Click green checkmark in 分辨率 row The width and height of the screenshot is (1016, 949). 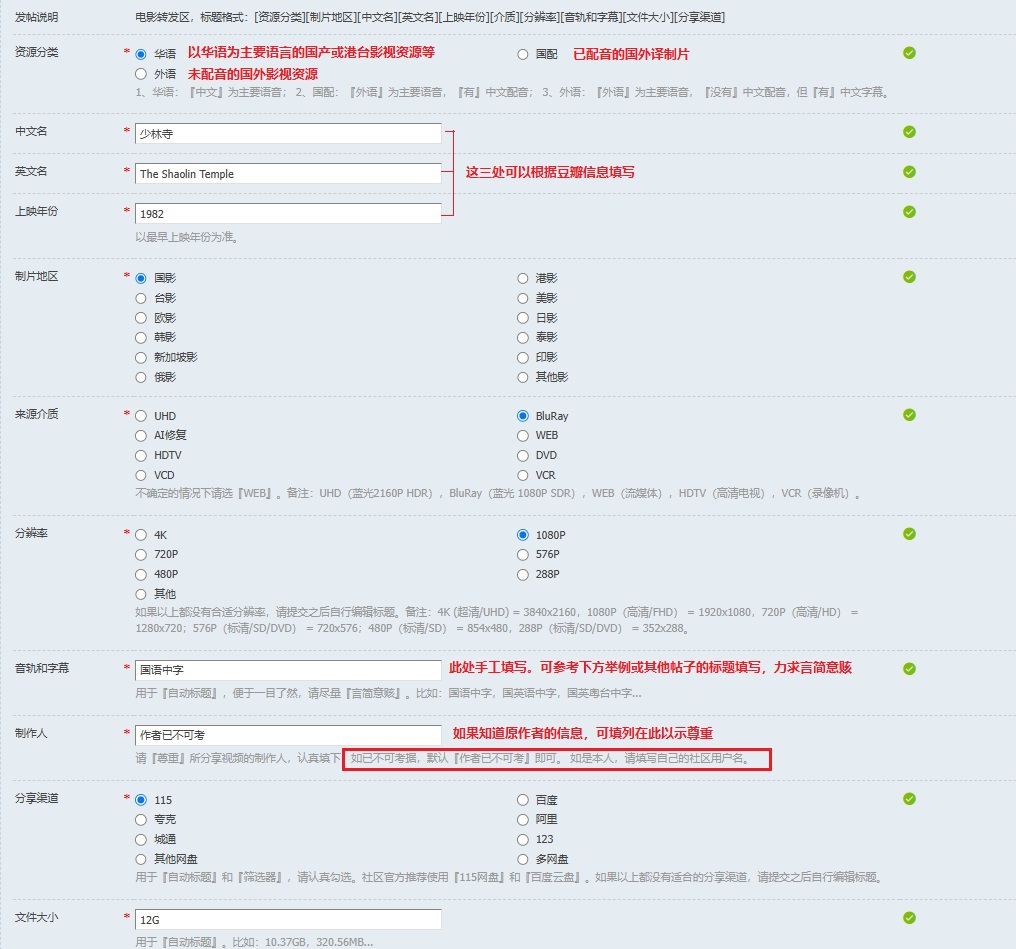tap(909, 534)
